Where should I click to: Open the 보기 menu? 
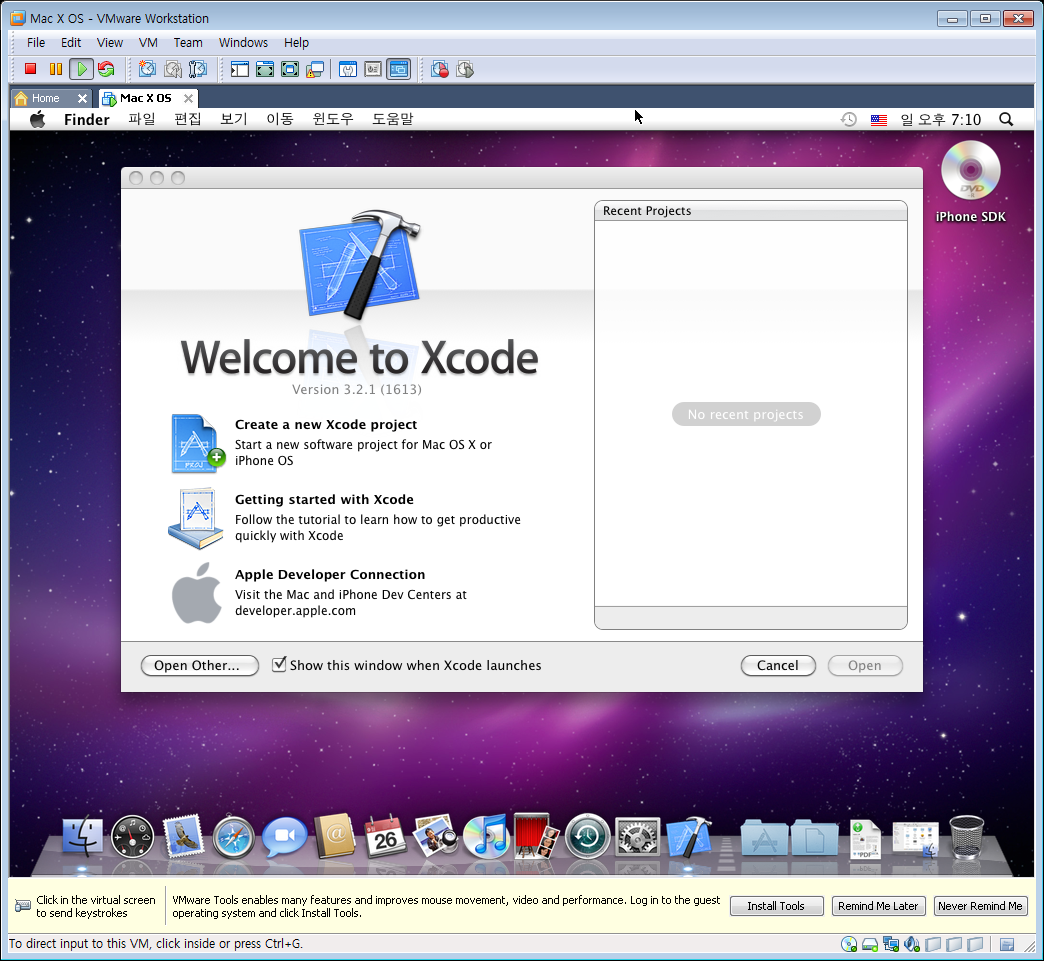tap(234, 119)
